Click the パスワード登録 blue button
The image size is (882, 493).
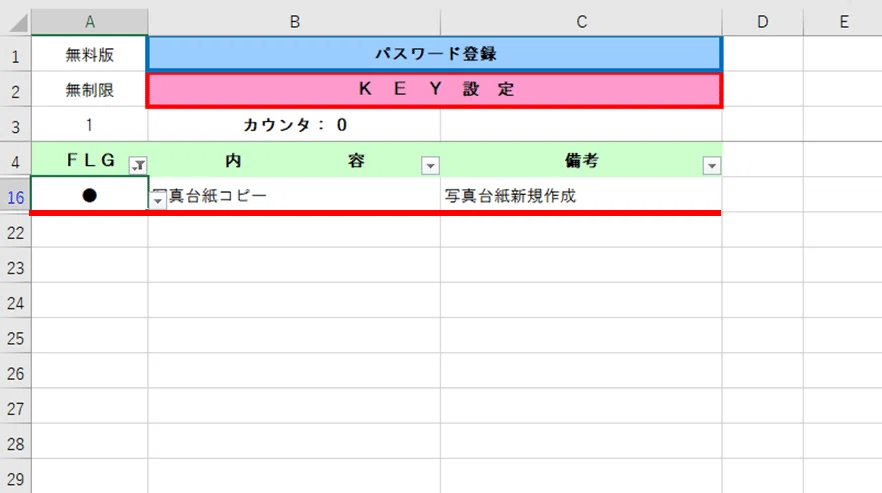(435, 54)
